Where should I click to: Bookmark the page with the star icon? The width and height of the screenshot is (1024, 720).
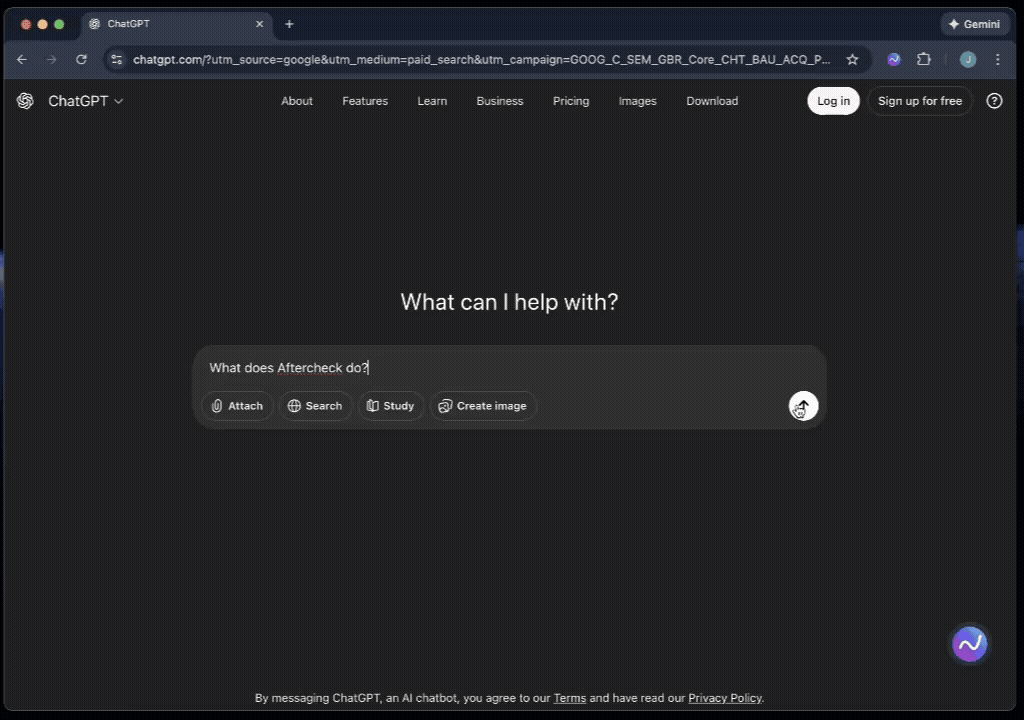pos(853,59)
